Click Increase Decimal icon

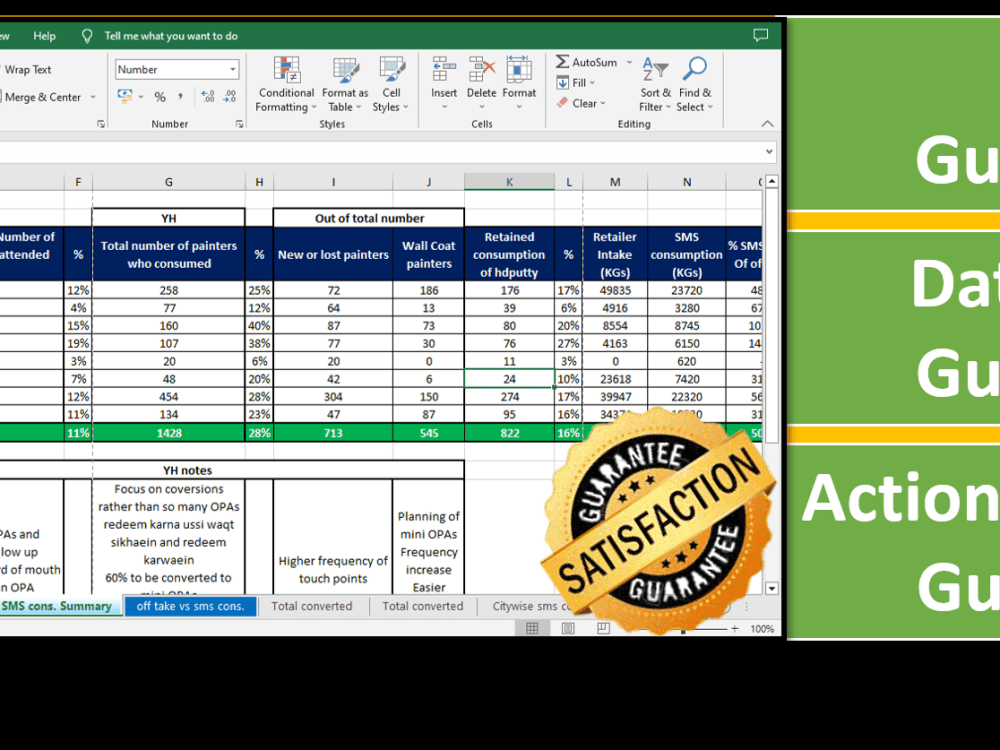pos(208,97)
